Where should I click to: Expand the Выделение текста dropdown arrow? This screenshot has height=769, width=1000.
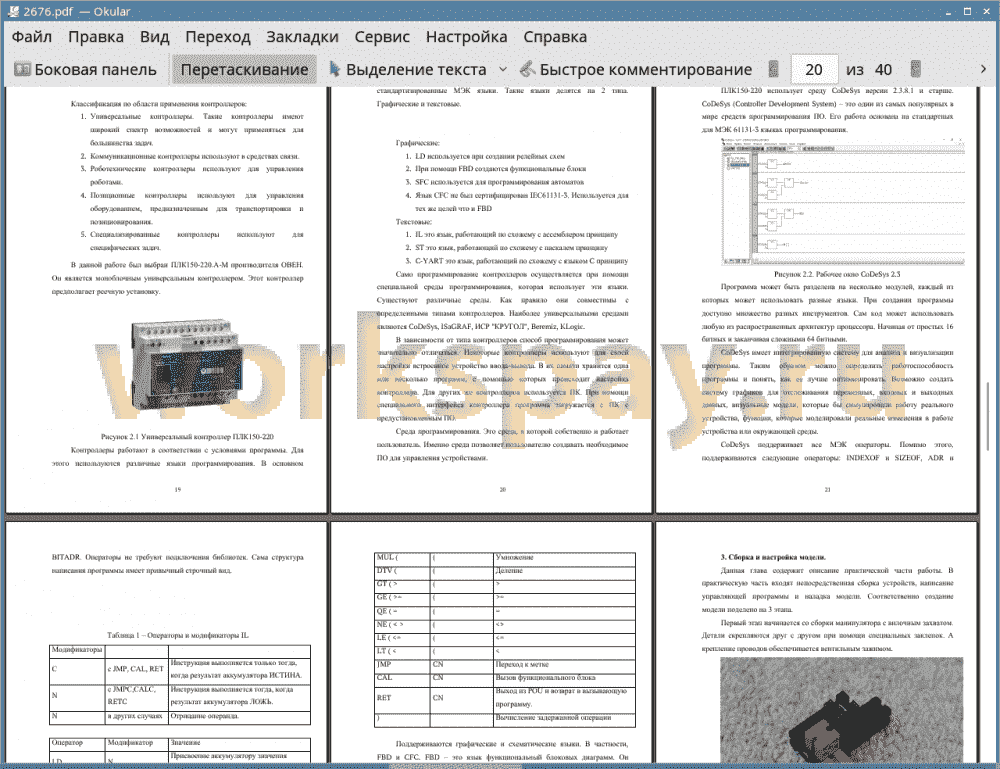pyautogui.click(x=503, y=69)
